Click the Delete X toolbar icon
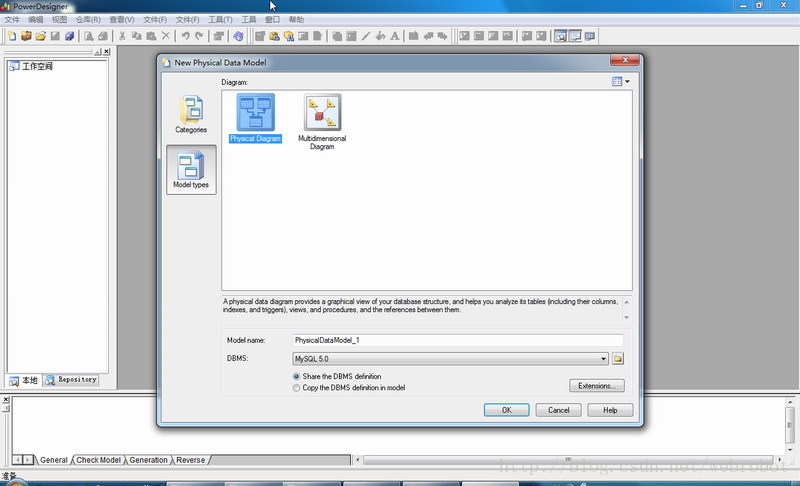Viewport: 800px width, 486px height. 165,36
